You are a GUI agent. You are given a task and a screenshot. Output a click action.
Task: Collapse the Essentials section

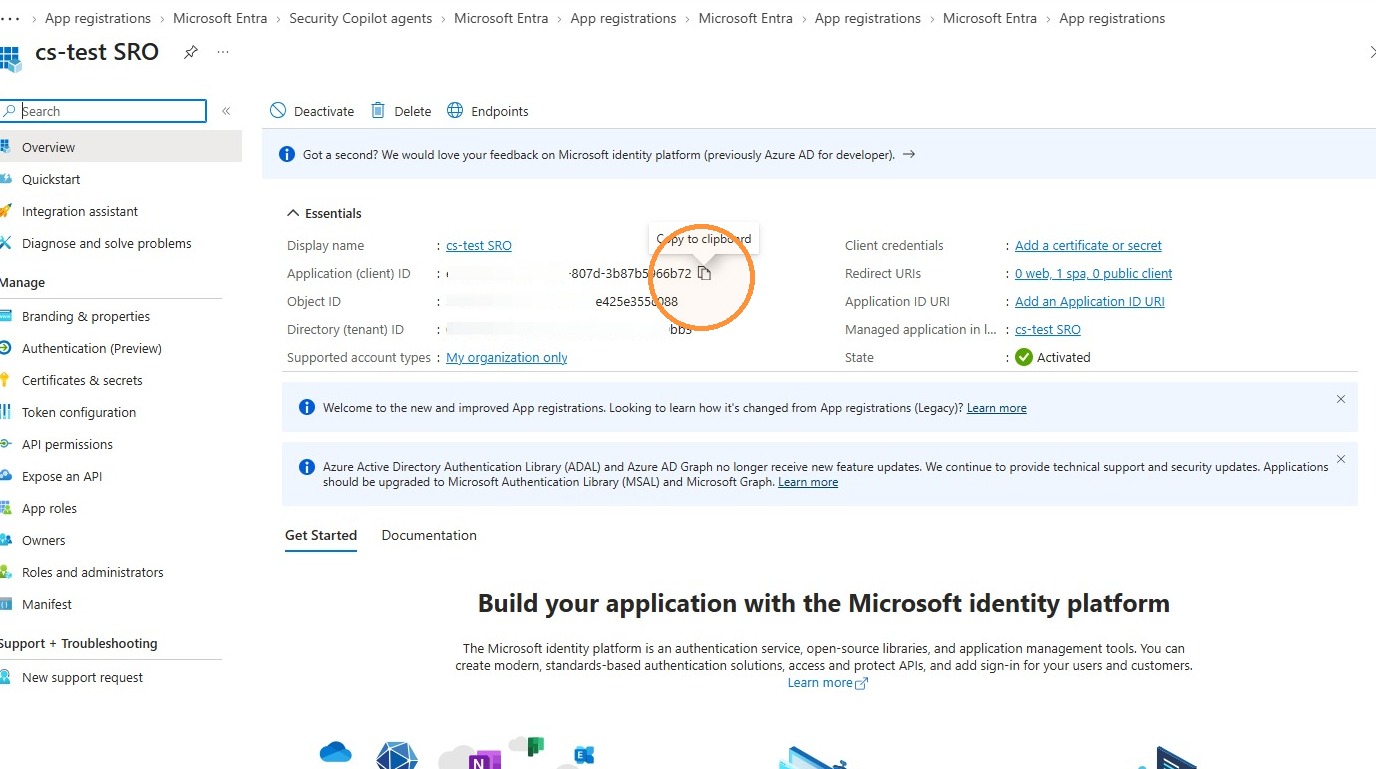(x=293, y=213)
